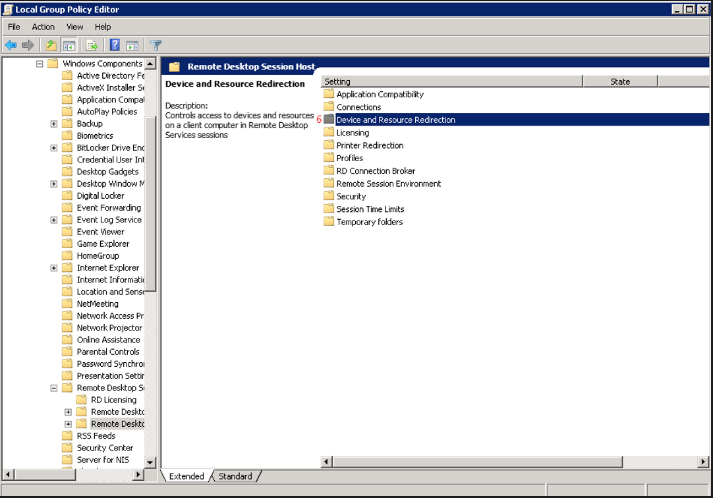Open the File menu
713x498 pixels.
14,27
